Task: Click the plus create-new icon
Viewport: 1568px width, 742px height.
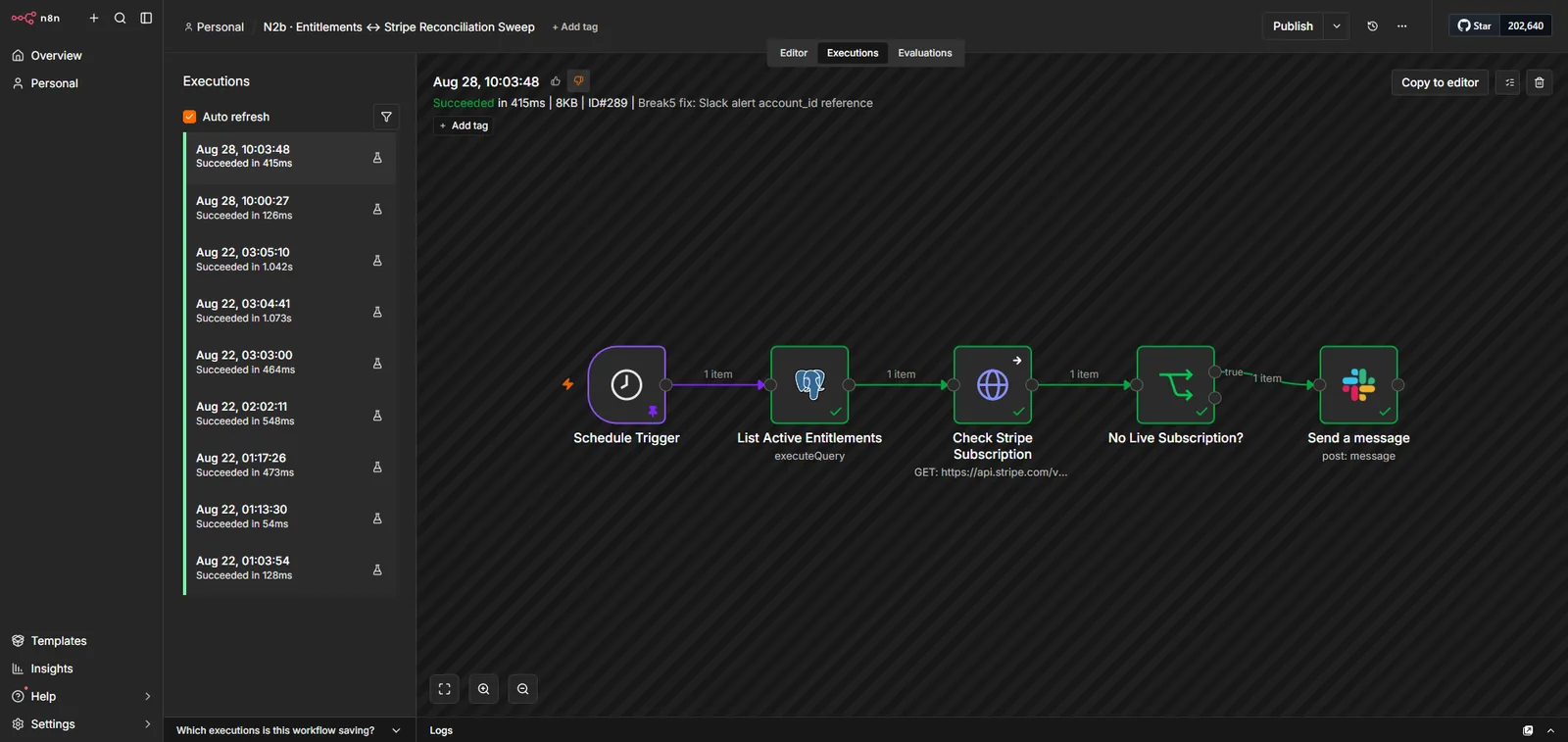Action: pos(94,18)
